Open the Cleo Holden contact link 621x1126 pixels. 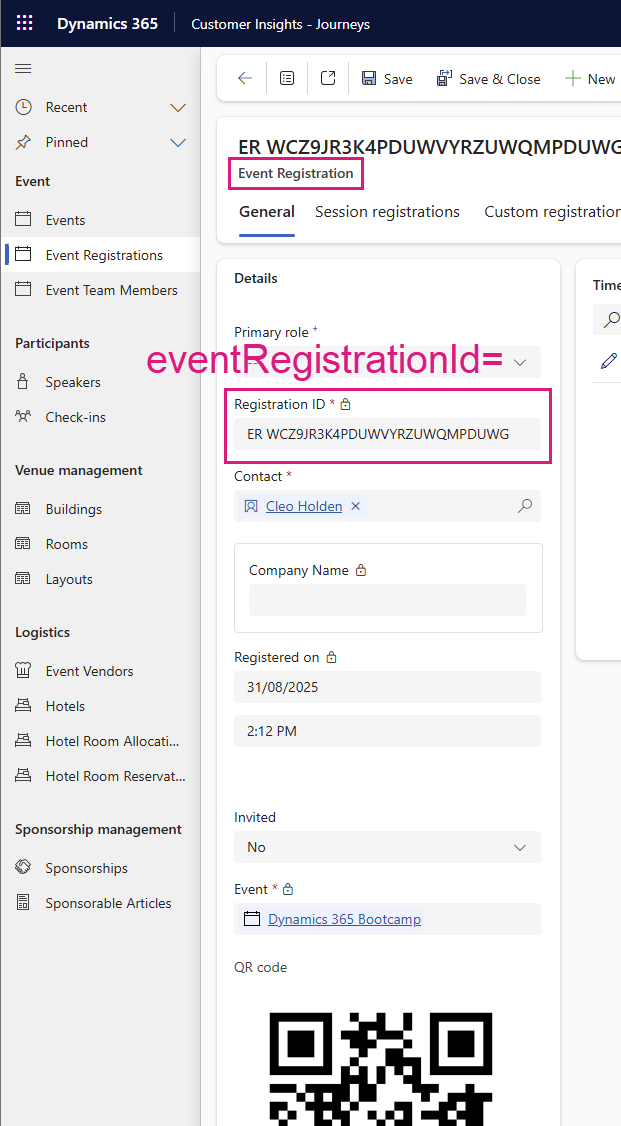point(304,506)
